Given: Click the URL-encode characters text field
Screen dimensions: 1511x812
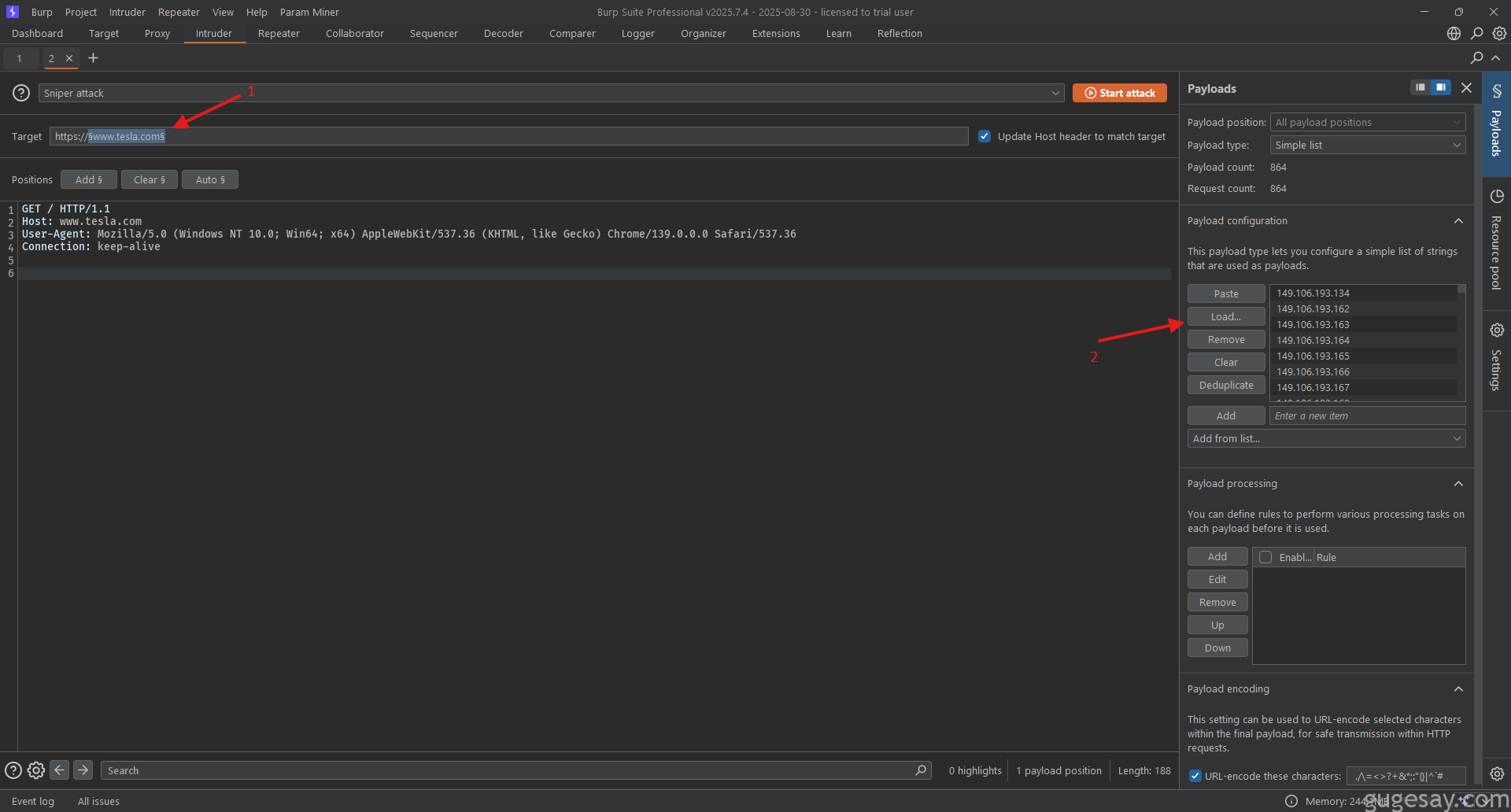Looking at the screenshot, I should 1406,776.
